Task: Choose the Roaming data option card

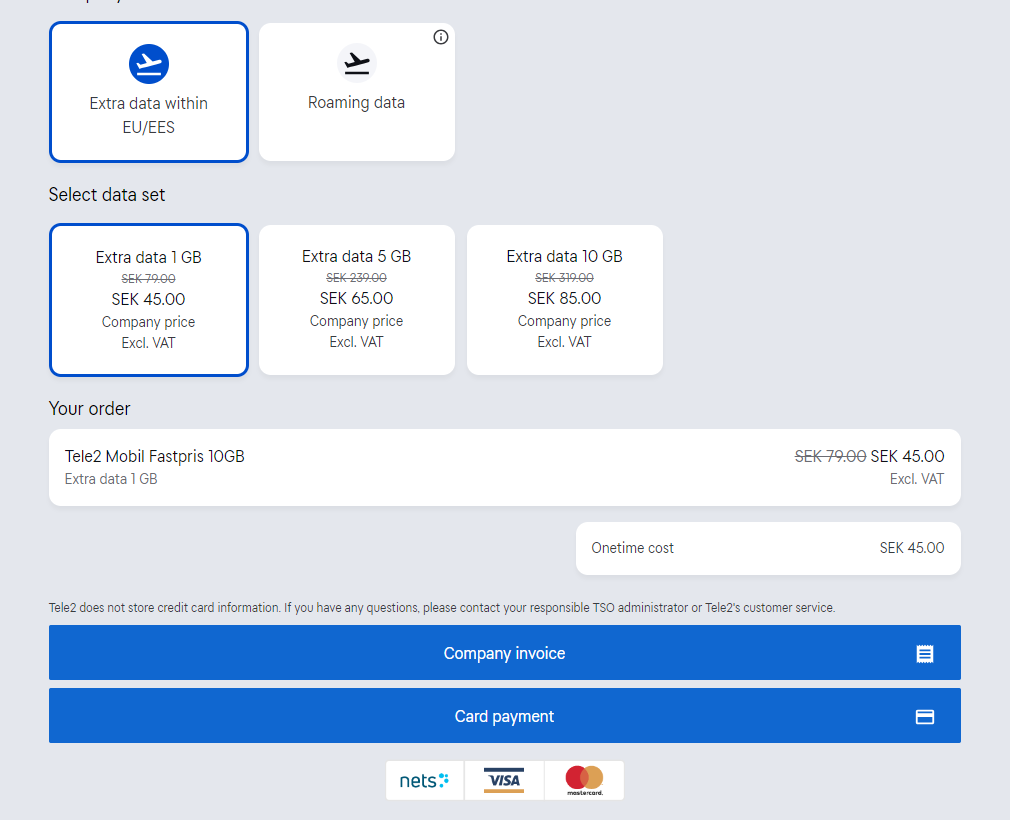Action: pyautogui.click(x=357, y=92)
